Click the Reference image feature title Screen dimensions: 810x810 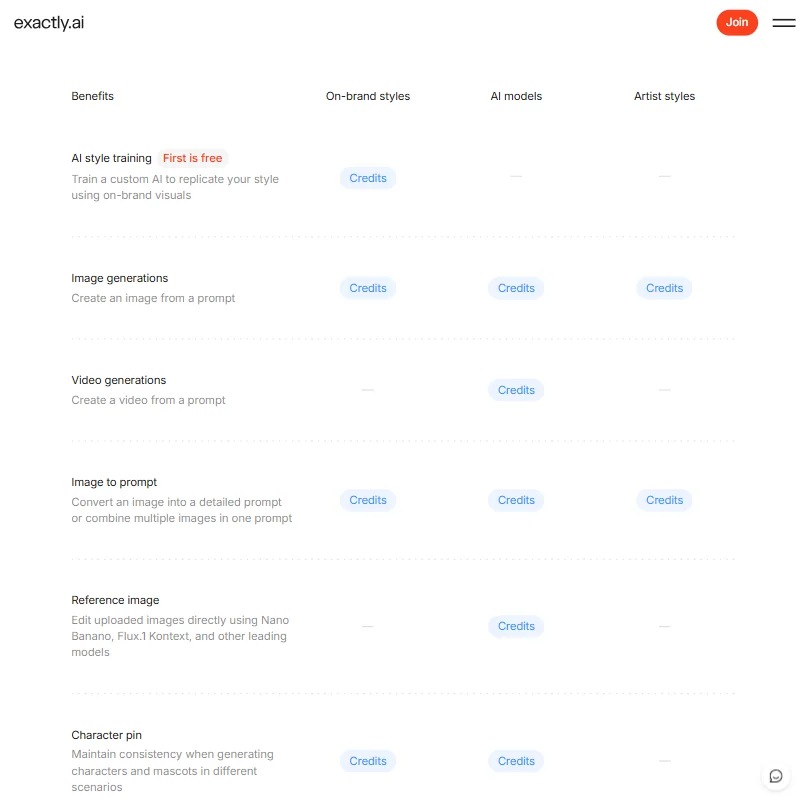click(x=115, y=600)
